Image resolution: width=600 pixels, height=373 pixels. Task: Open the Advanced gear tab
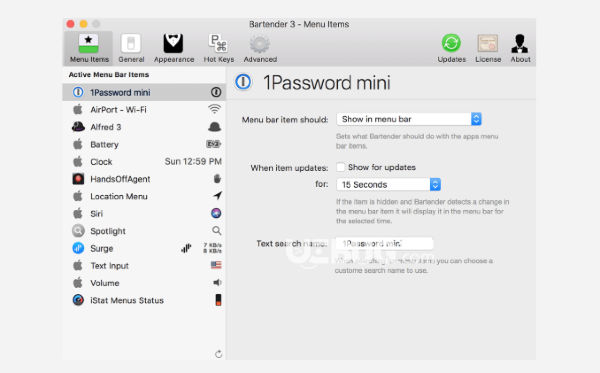click(260, 49)
